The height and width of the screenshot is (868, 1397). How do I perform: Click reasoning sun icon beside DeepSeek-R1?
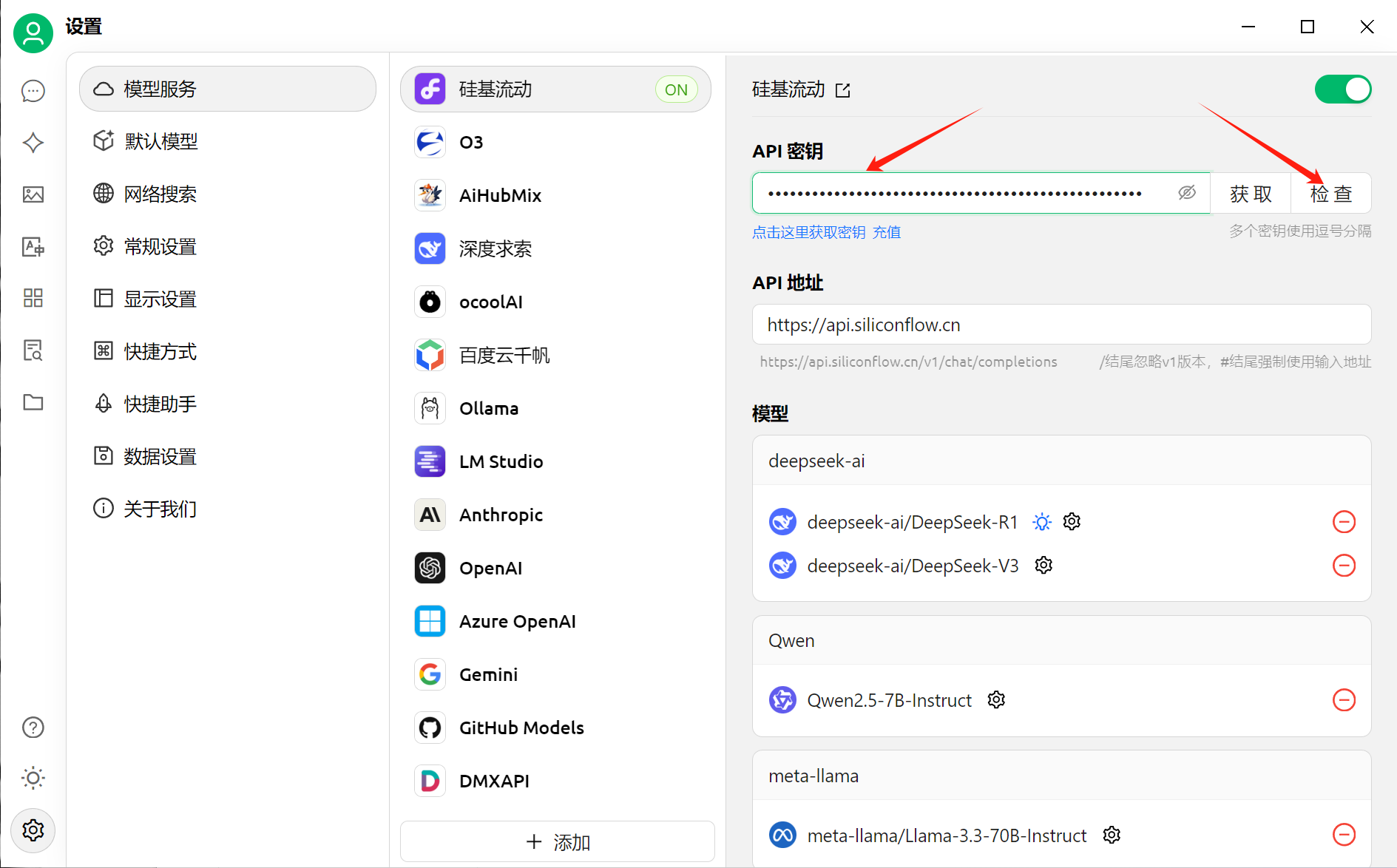click(x=1042, y=522)
